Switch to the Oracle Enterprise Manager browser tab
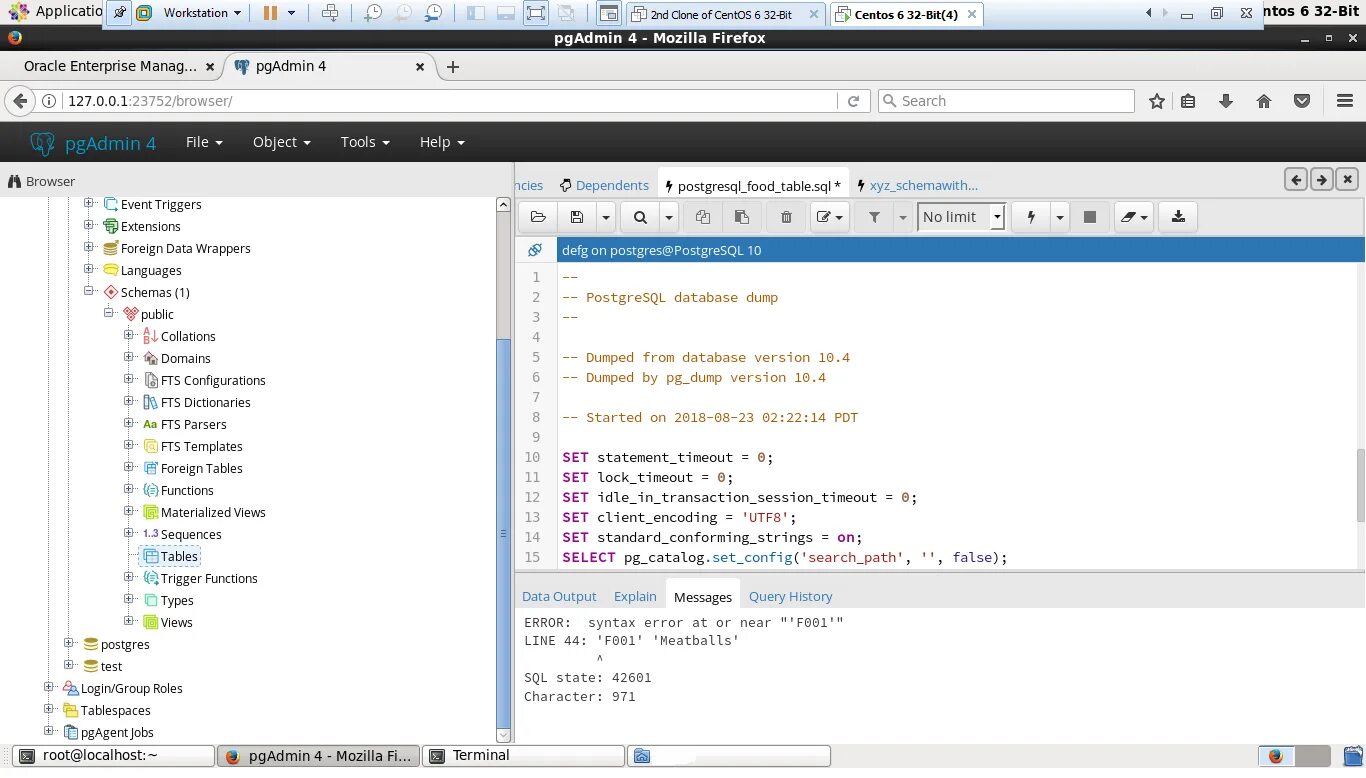The width and height of the screenshot is (1366, 778). [110, 66]
